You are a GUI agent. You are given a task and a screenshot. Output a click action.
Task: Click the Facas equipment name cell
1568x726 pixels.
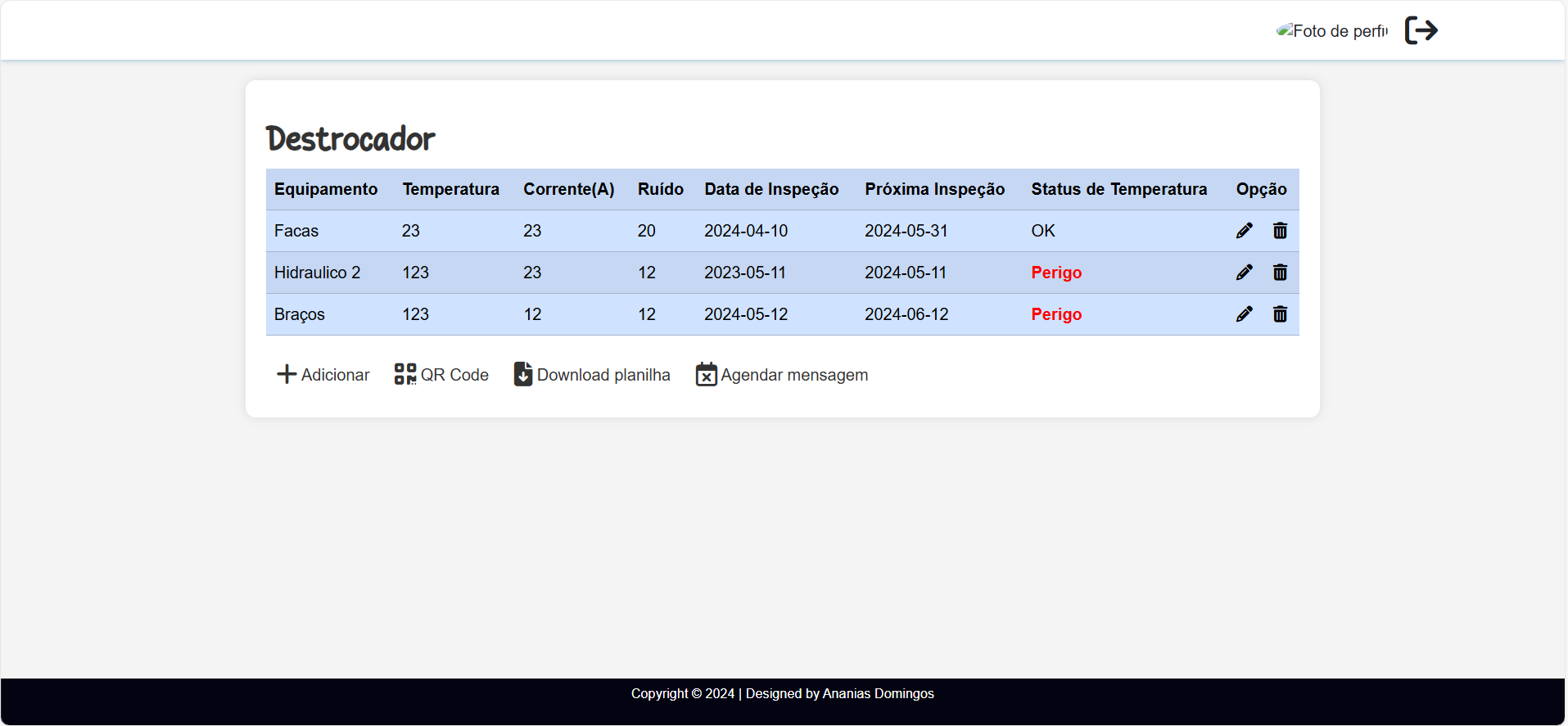[x=296, y=231]
